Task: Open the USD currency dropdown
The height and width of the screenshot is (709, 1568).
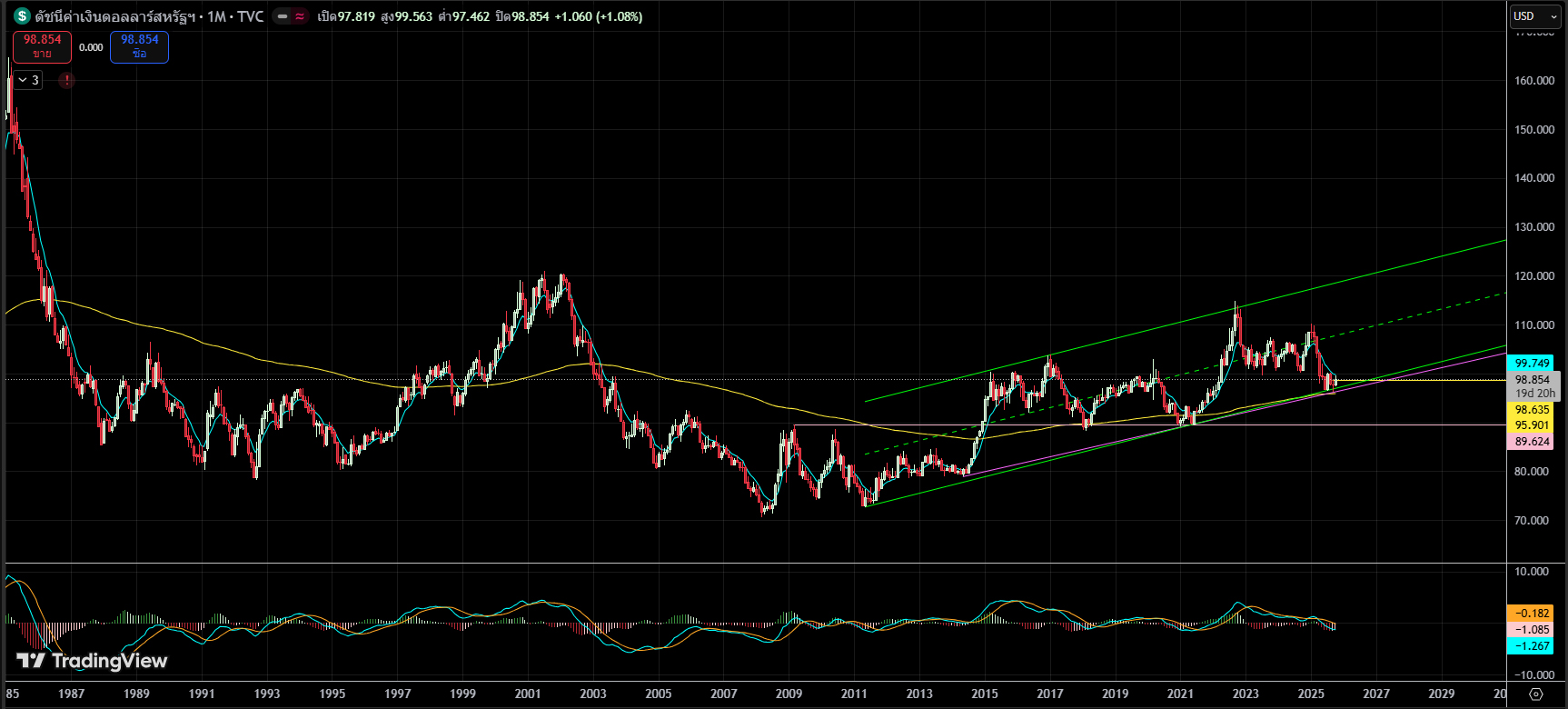Action: tap(1534, 16)
